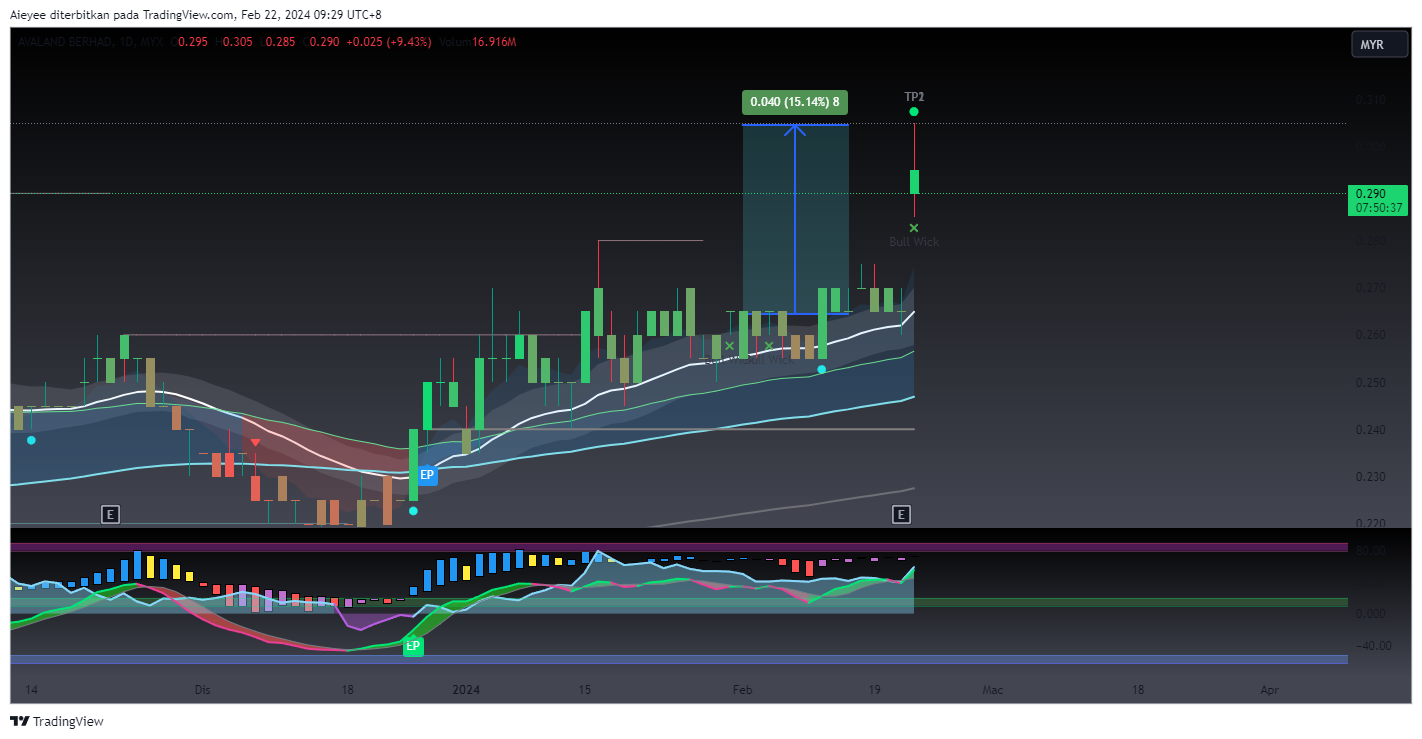The height and width of the screenshot is (739, 1422).
Task: Click the Apr label on time axis
Action: click(x=1269, y=690)
